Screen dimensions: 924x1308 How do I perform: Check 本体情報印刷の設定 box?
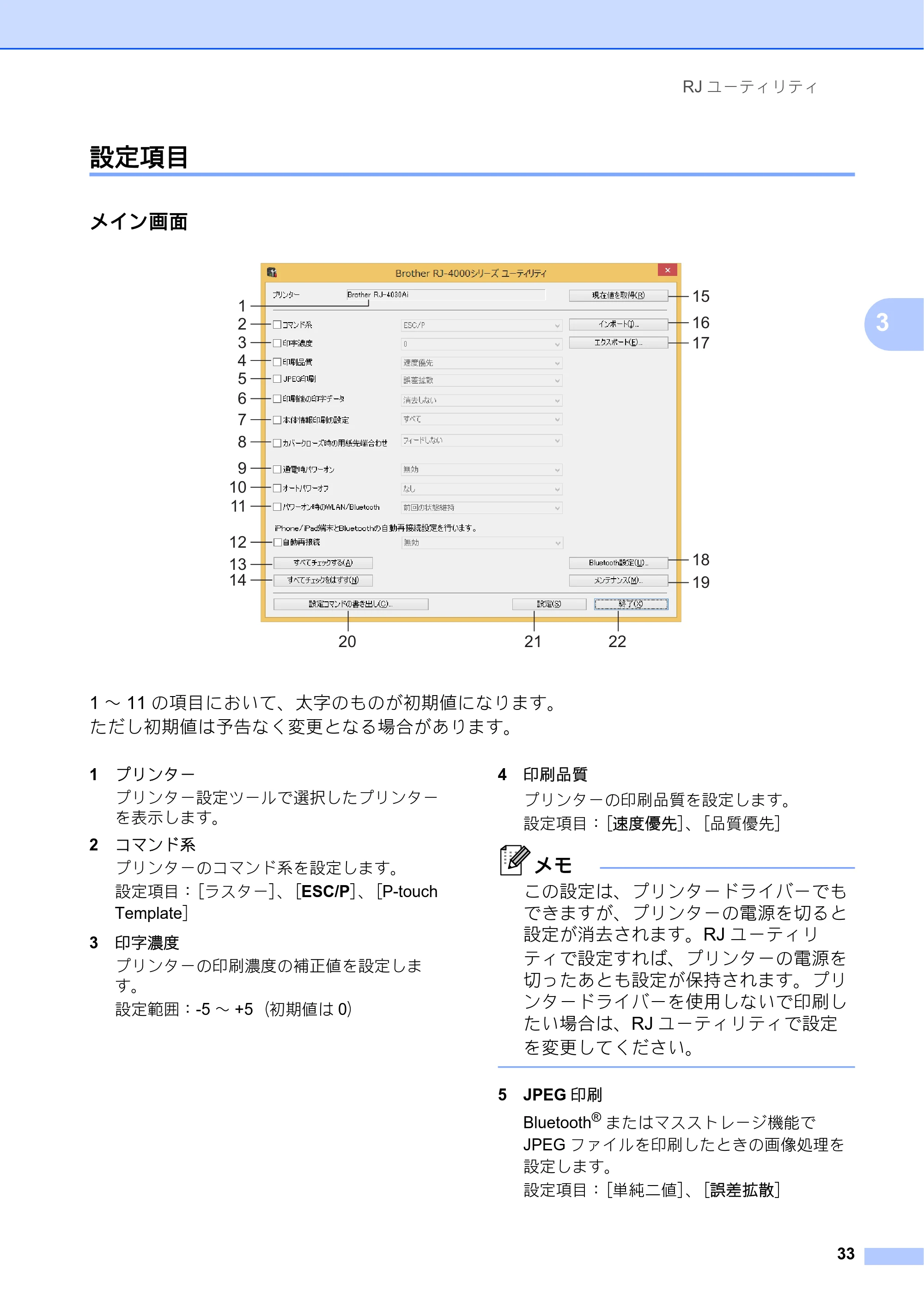pos(277,420)
